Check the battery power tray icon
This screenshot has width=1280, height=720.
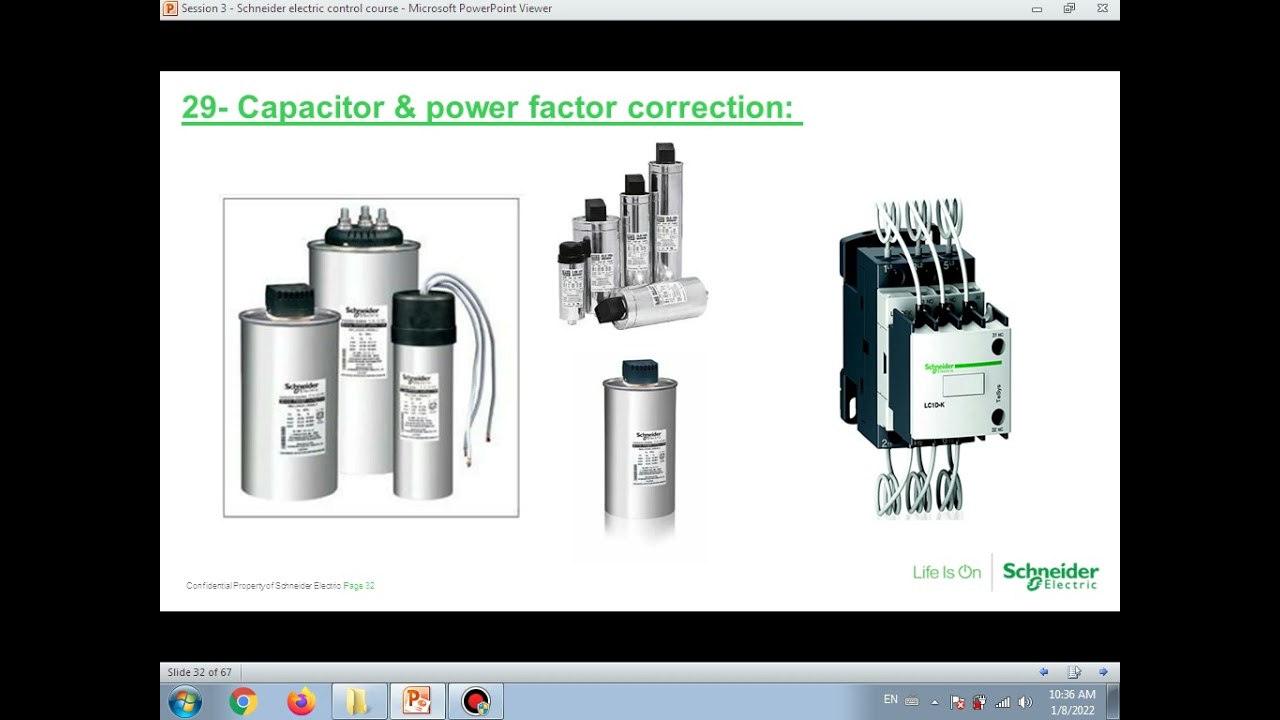coord(980,702)
